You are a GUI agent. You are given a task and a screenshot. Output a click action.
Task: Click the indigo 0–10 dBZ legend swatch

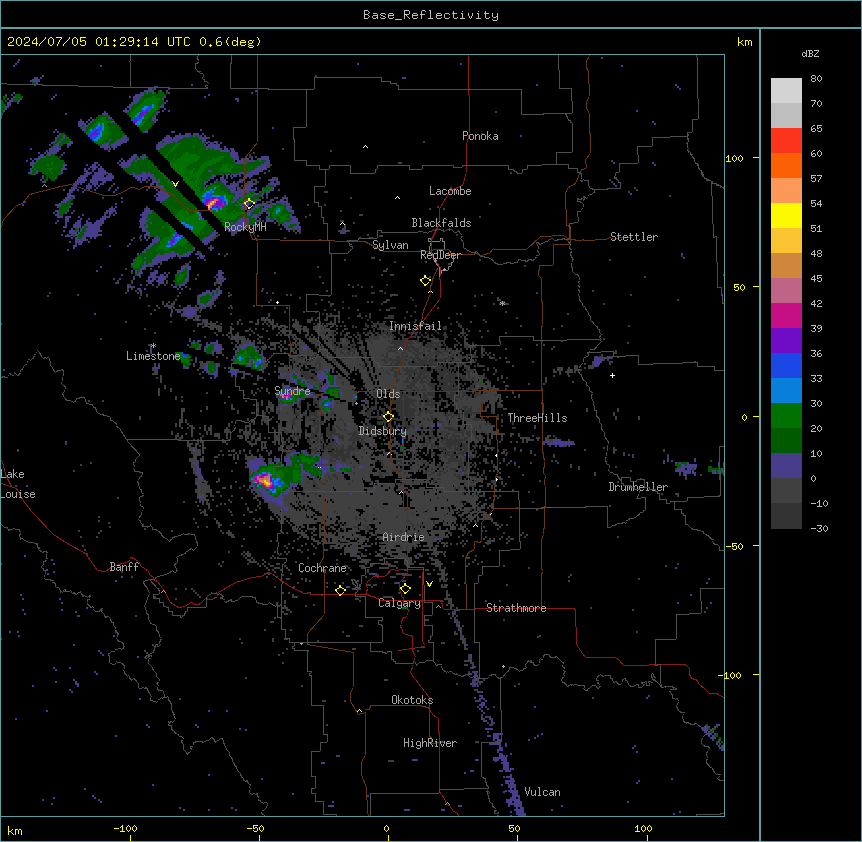786,466
